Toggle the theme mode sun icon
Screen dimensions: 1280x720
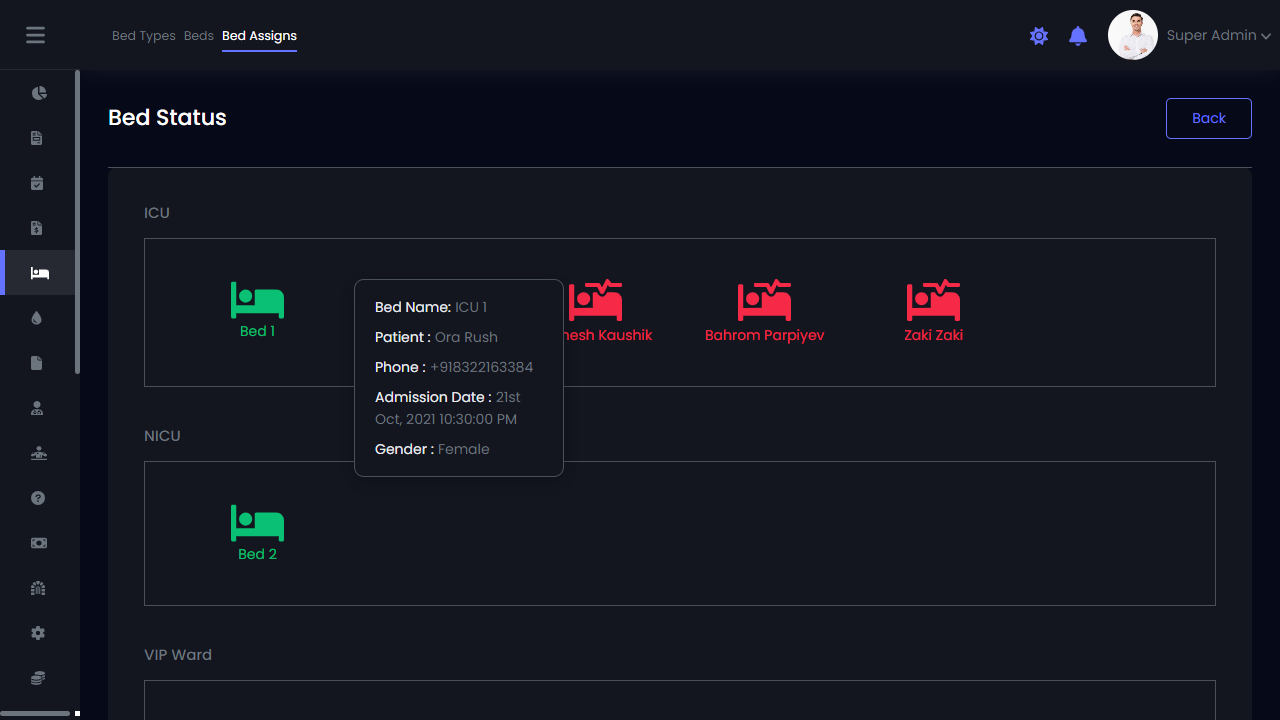[x=1039, y=36]
